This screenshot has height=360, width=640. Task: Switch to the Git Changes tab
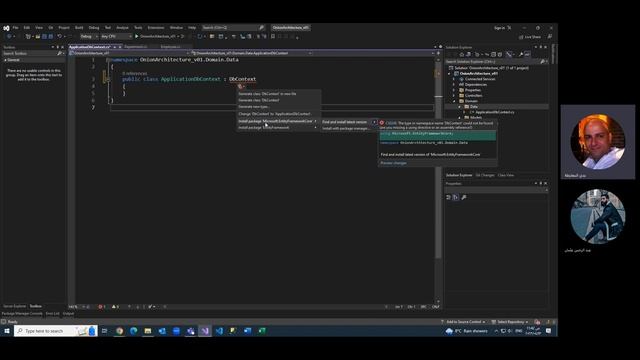[485, 175]
